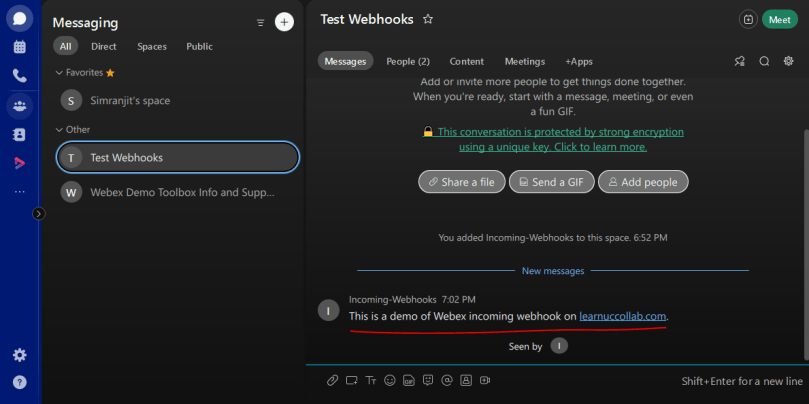
Task: Select the All filter tab
Action: pos(66,46)
